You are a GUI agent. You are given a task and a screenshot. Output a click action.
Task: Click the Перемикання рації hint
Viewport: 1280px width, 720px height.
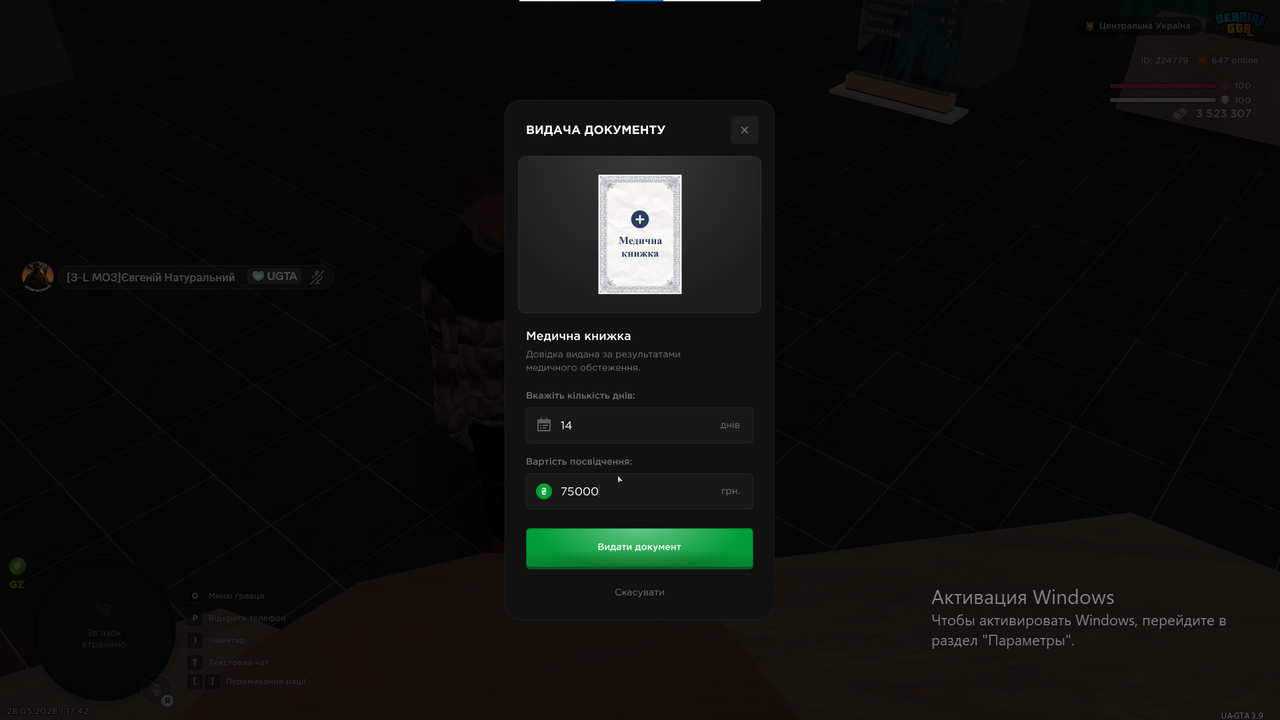tap(247, 681)
